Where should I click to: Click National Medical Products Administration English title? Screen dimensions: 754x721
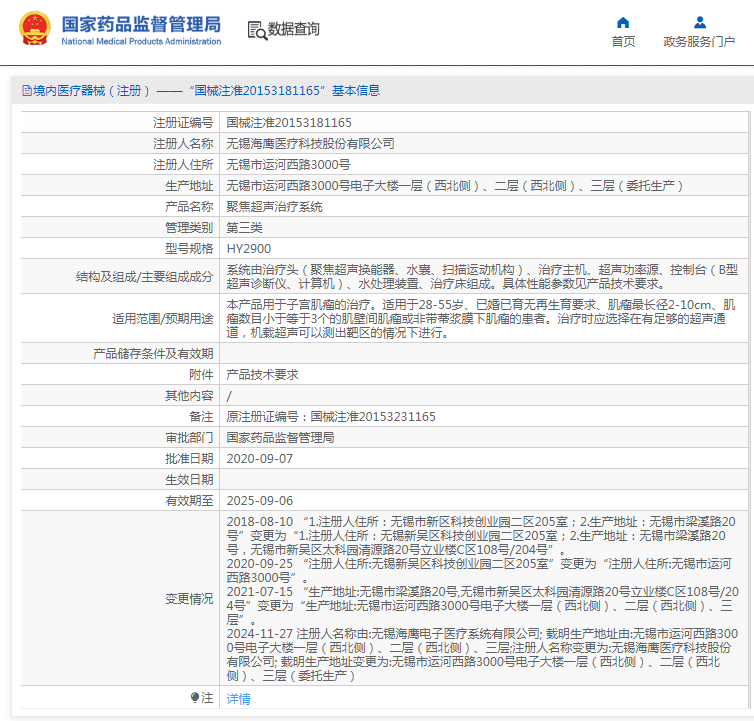coord(141,41)
